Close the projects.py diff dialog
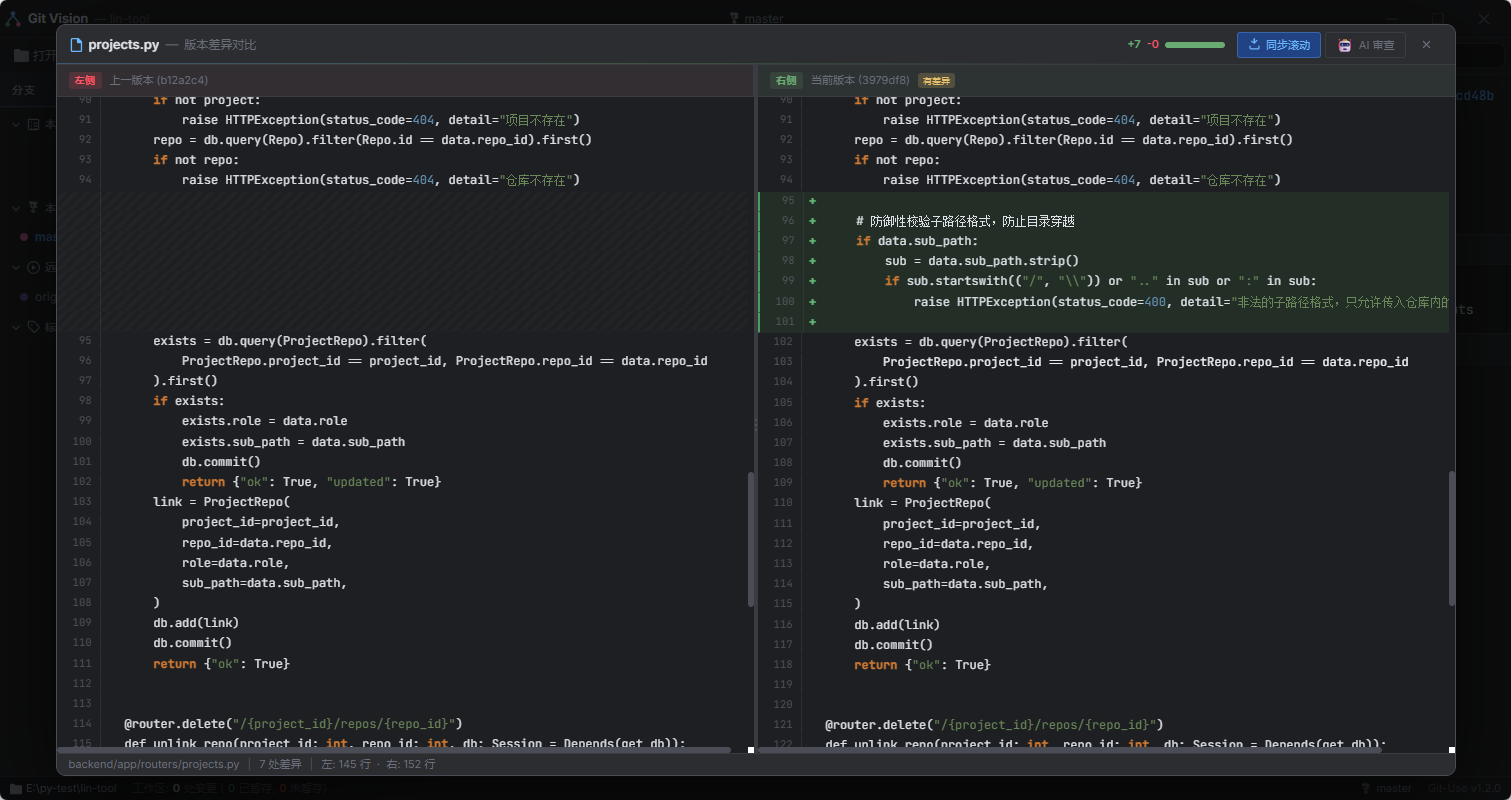This screenshot has width=1511, height=800. click(1426, 45)
